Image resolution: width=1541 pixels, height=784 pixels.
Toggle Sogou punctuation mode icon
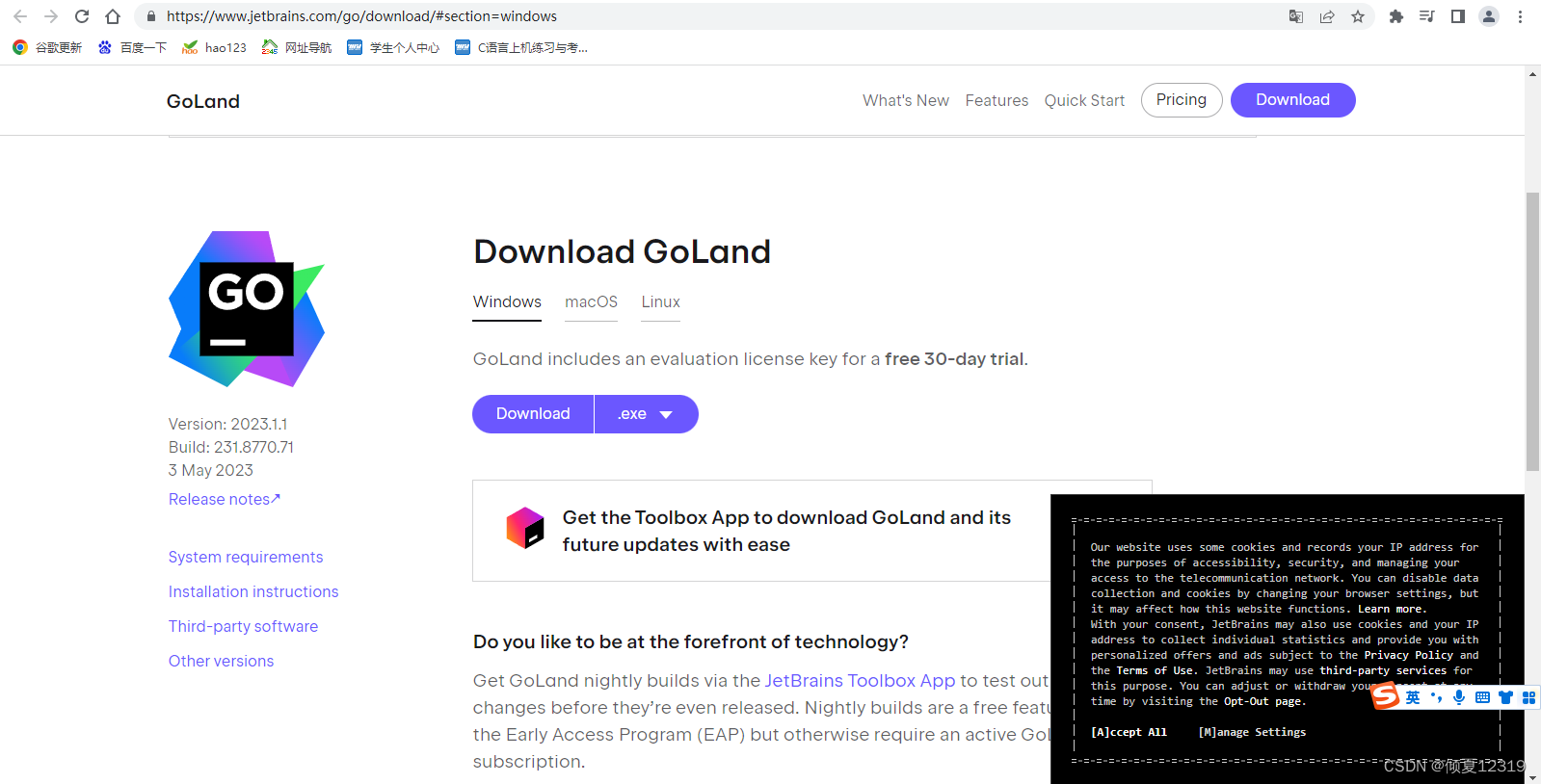point(1436,697)
